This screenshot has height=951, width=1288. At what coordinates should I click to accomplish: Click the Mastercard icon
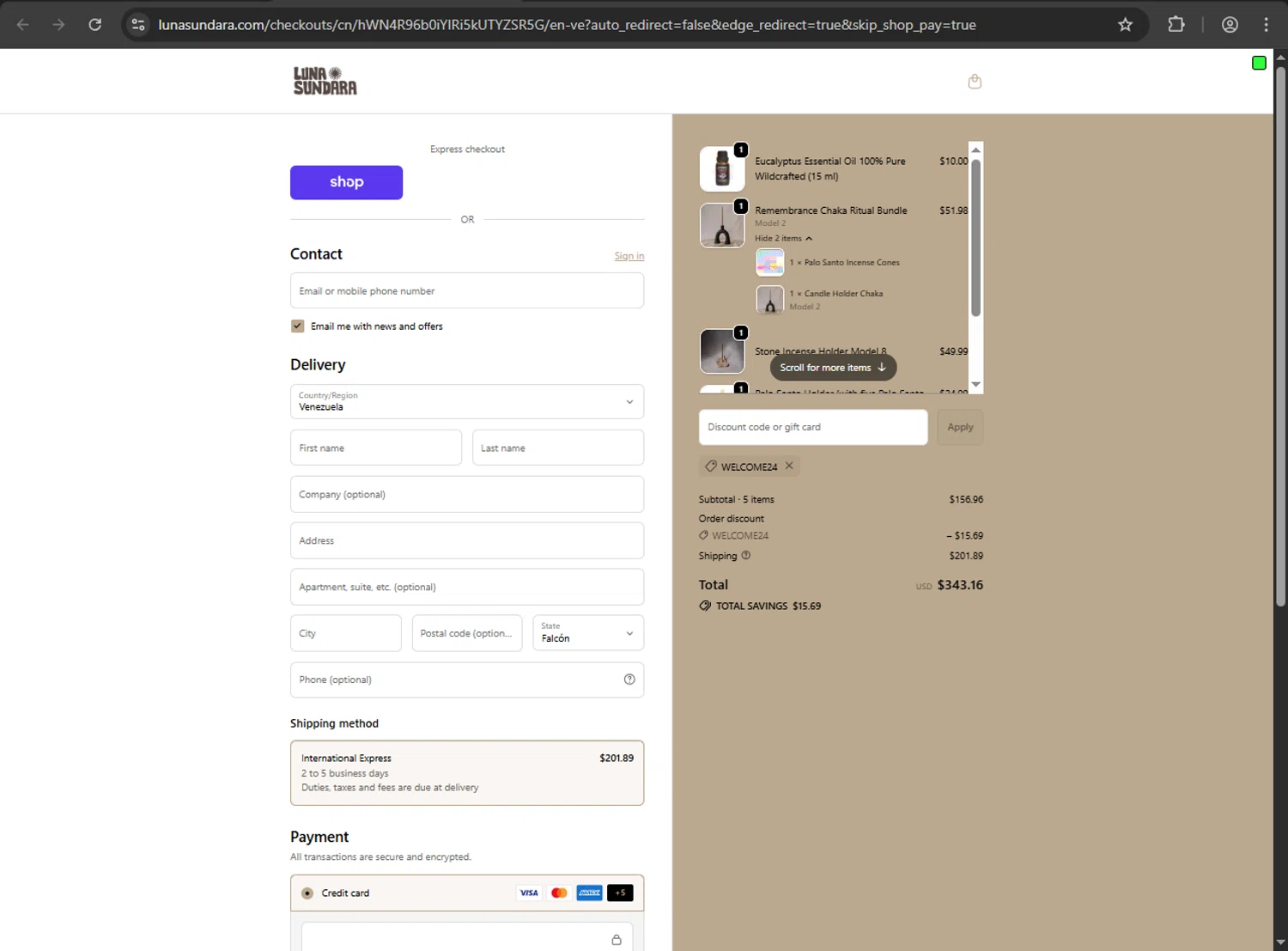(x=559, y=893)
